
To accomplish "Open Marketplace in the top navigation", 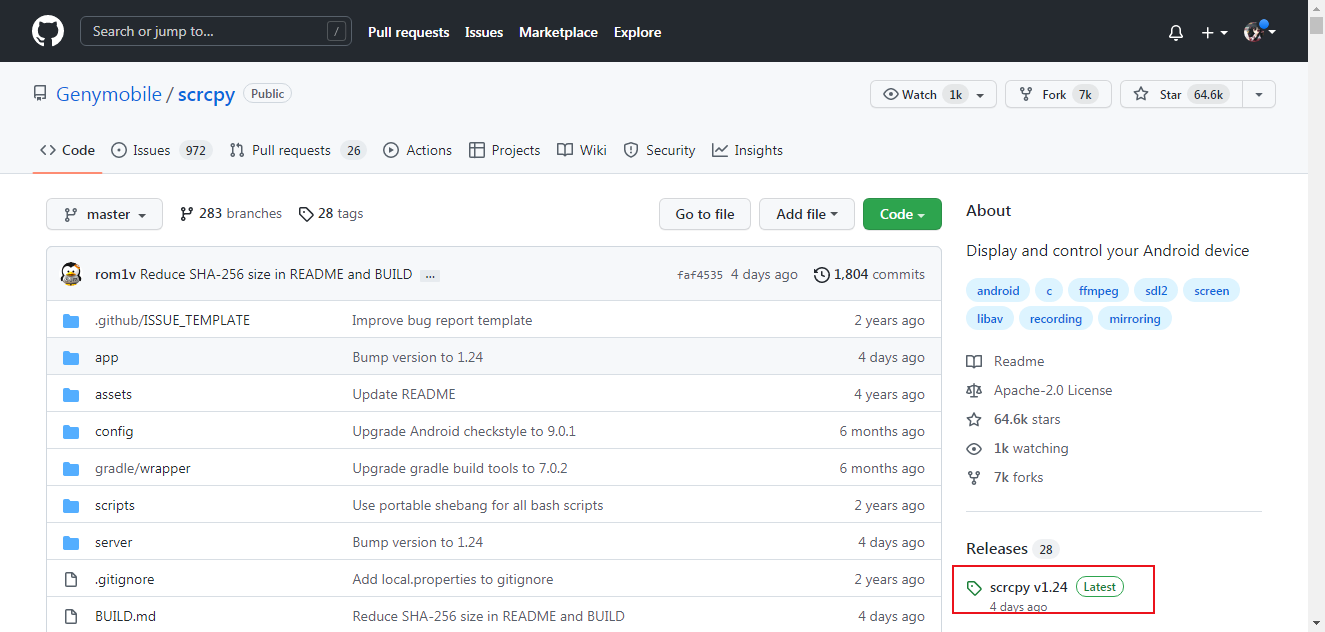I will tap(558, 32).
